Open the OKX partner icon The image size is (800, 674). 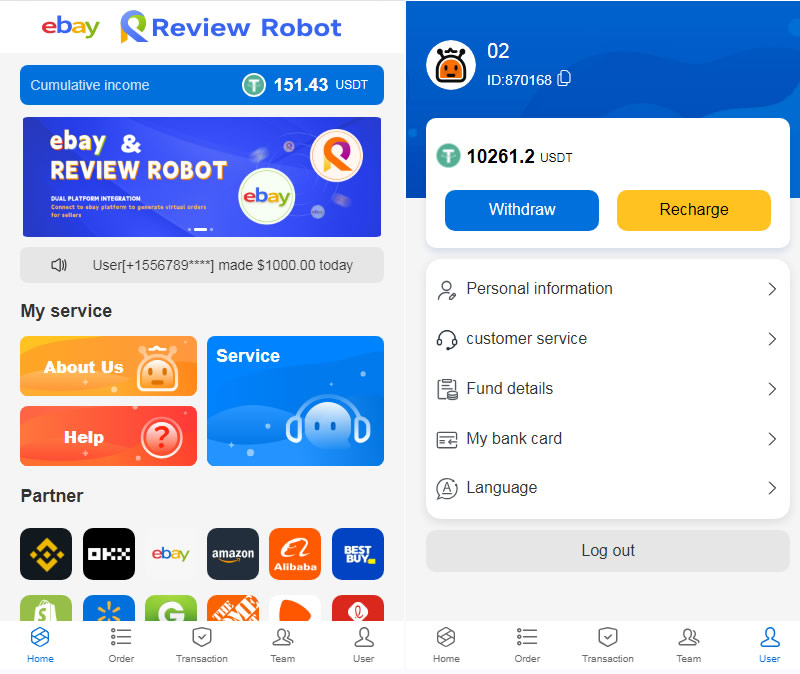click(109, 554)
